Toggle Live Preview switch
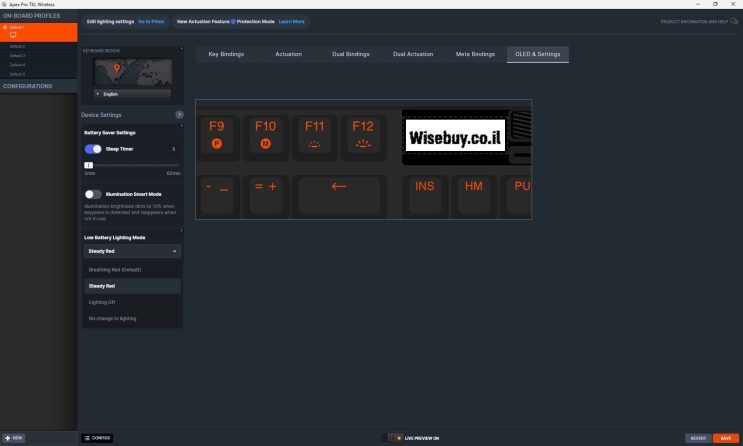The image size is (743, 446). pos(395,438)
